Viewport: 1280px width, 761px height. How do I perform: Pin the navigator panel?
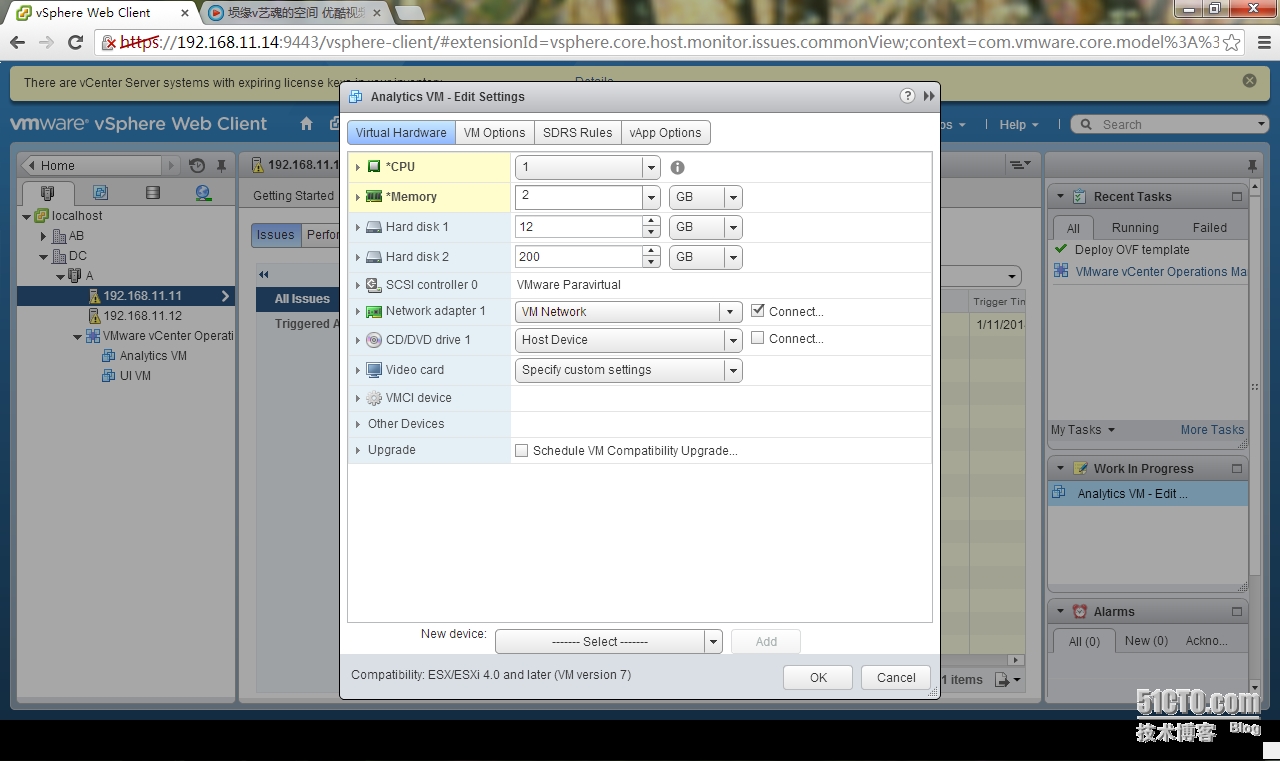click(222, 166)
